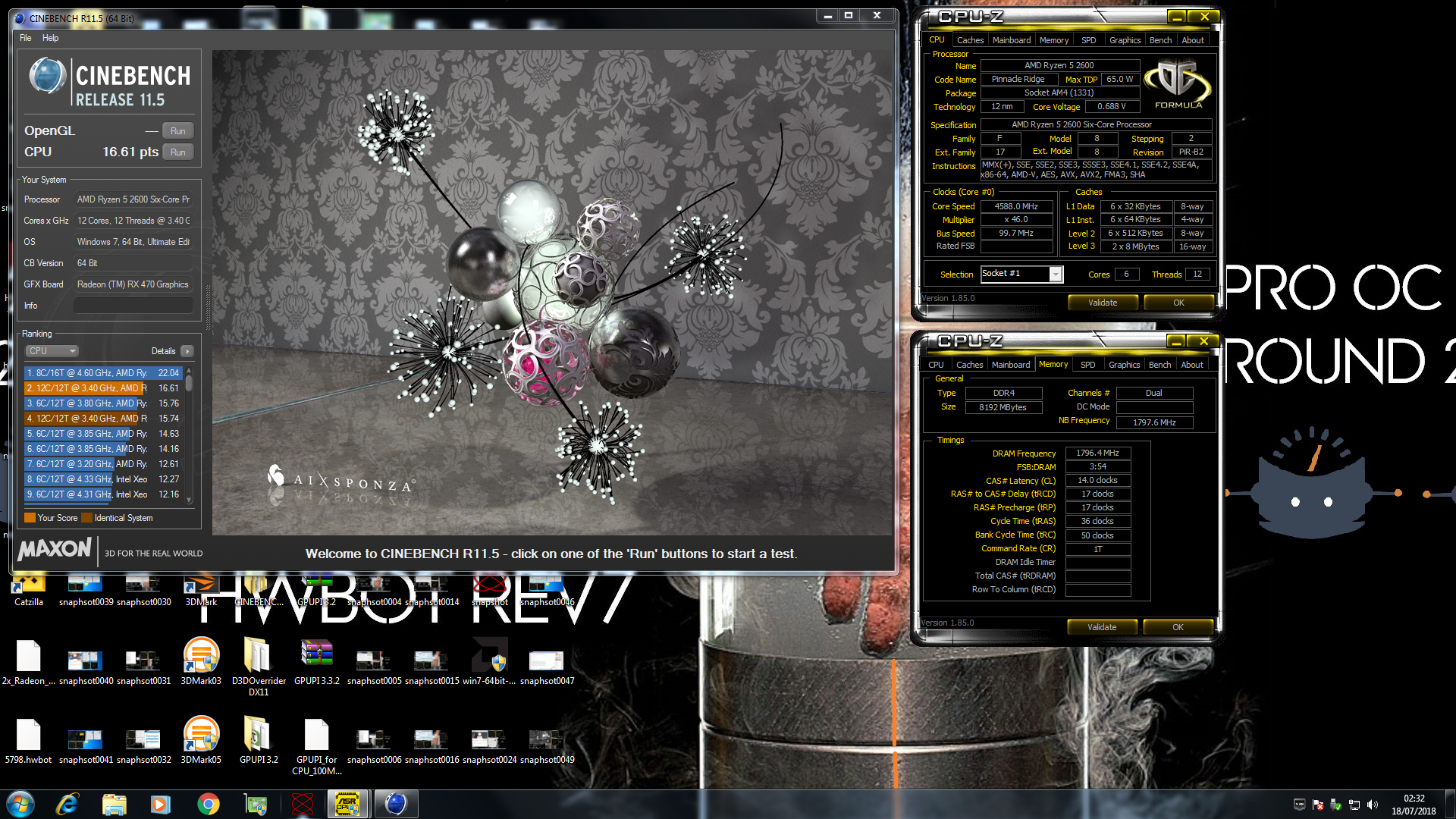Screen dimensions: 1456x819
Task: Select the 2x_Radeon file icon
Action: point(29,662)
